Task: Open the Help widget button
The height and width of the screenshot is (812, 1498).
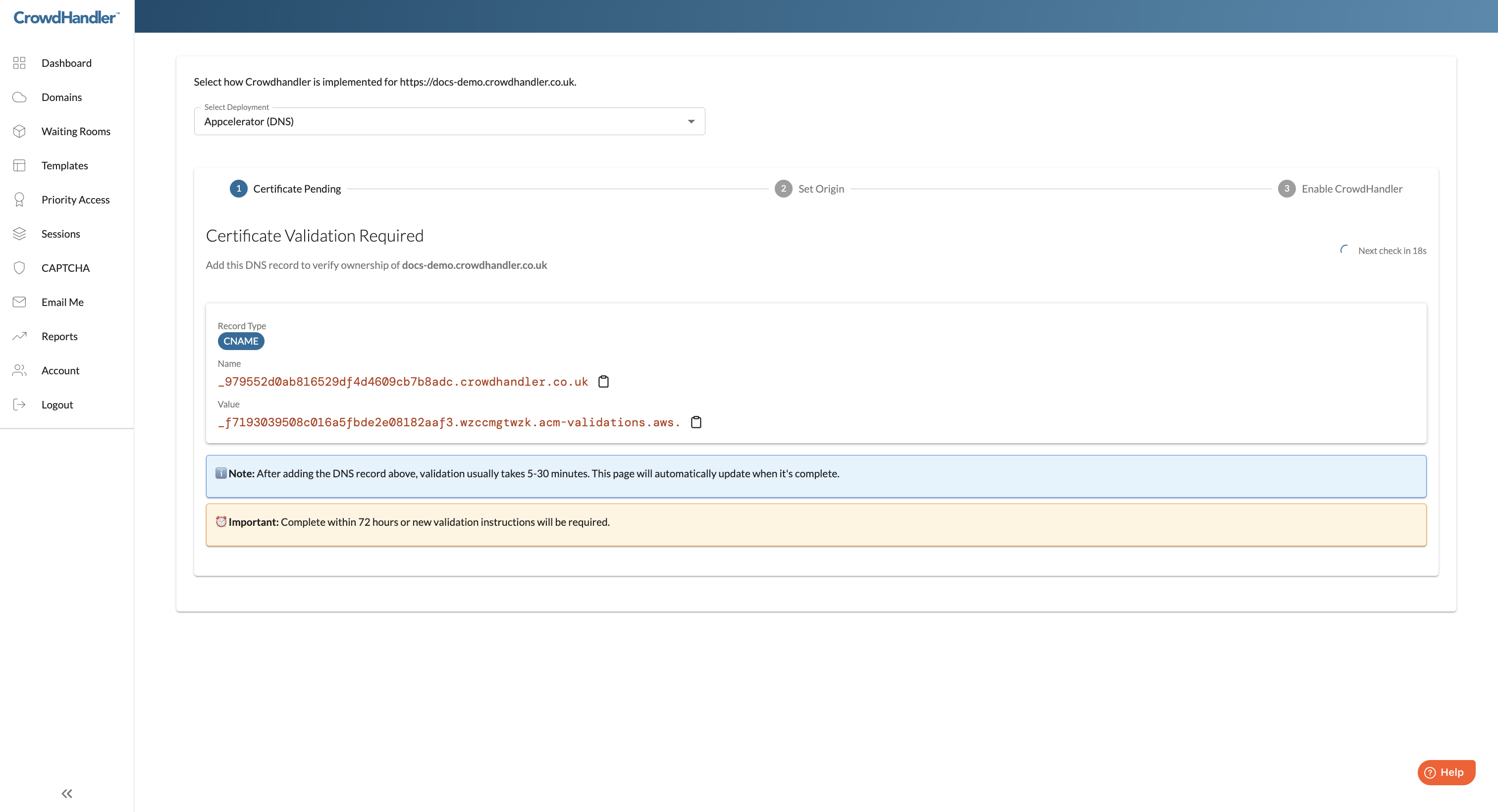Action: point(1446,772)
